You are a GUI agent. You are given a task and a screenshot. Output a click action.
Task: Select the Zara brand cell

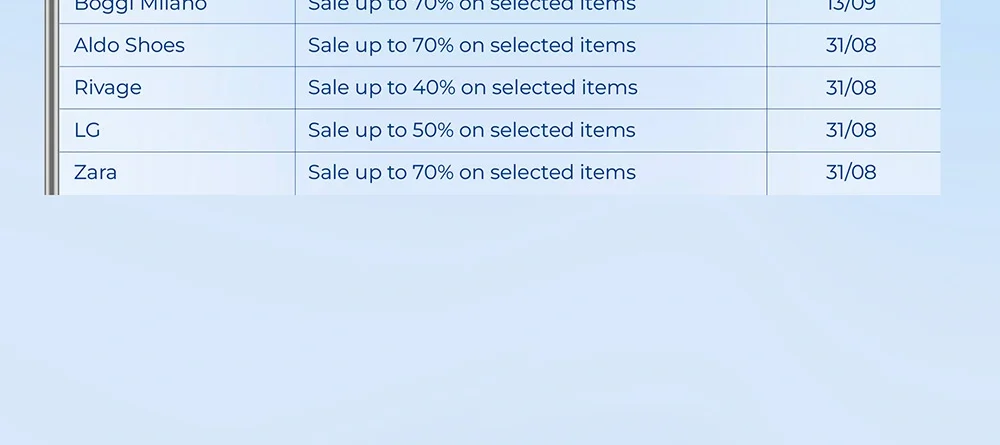[x=96, y=173]
